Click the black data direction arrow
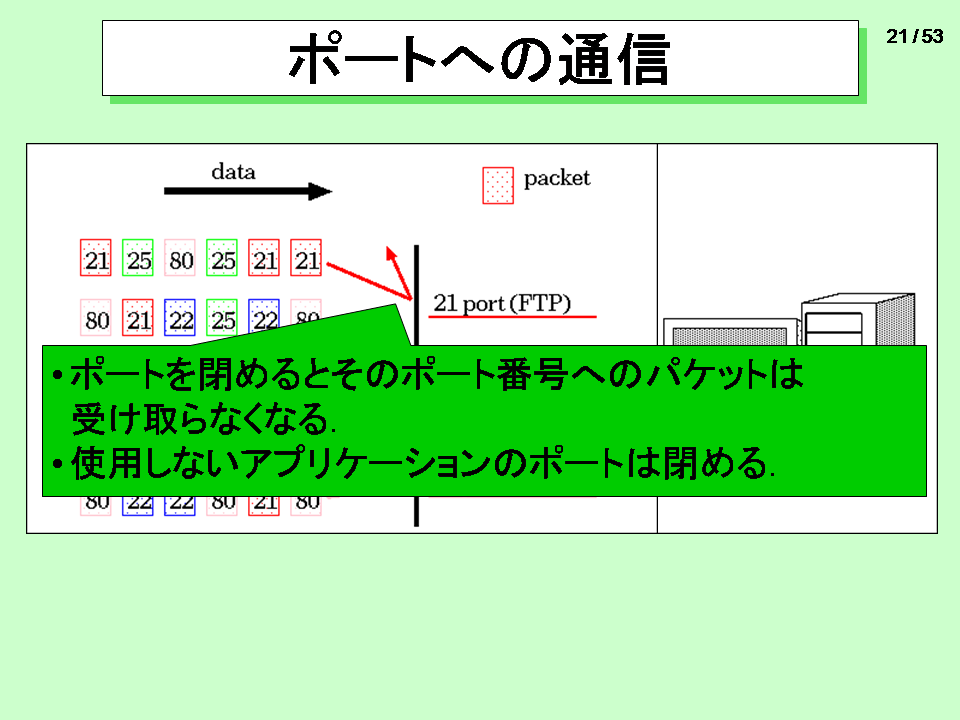The image size is (960, 720). tap(247, 191)
